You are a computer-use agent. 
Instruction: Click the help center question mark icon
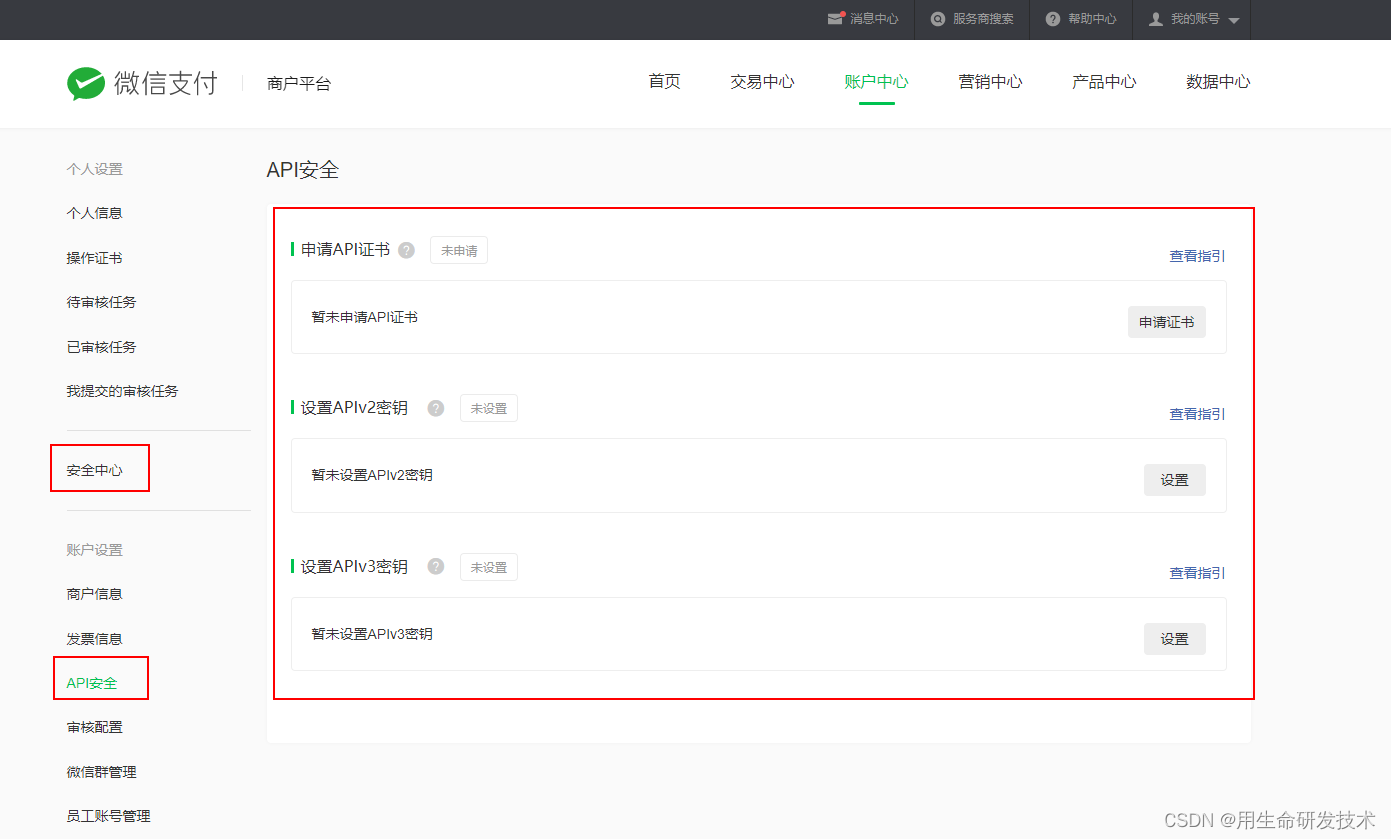[1052, 19]
